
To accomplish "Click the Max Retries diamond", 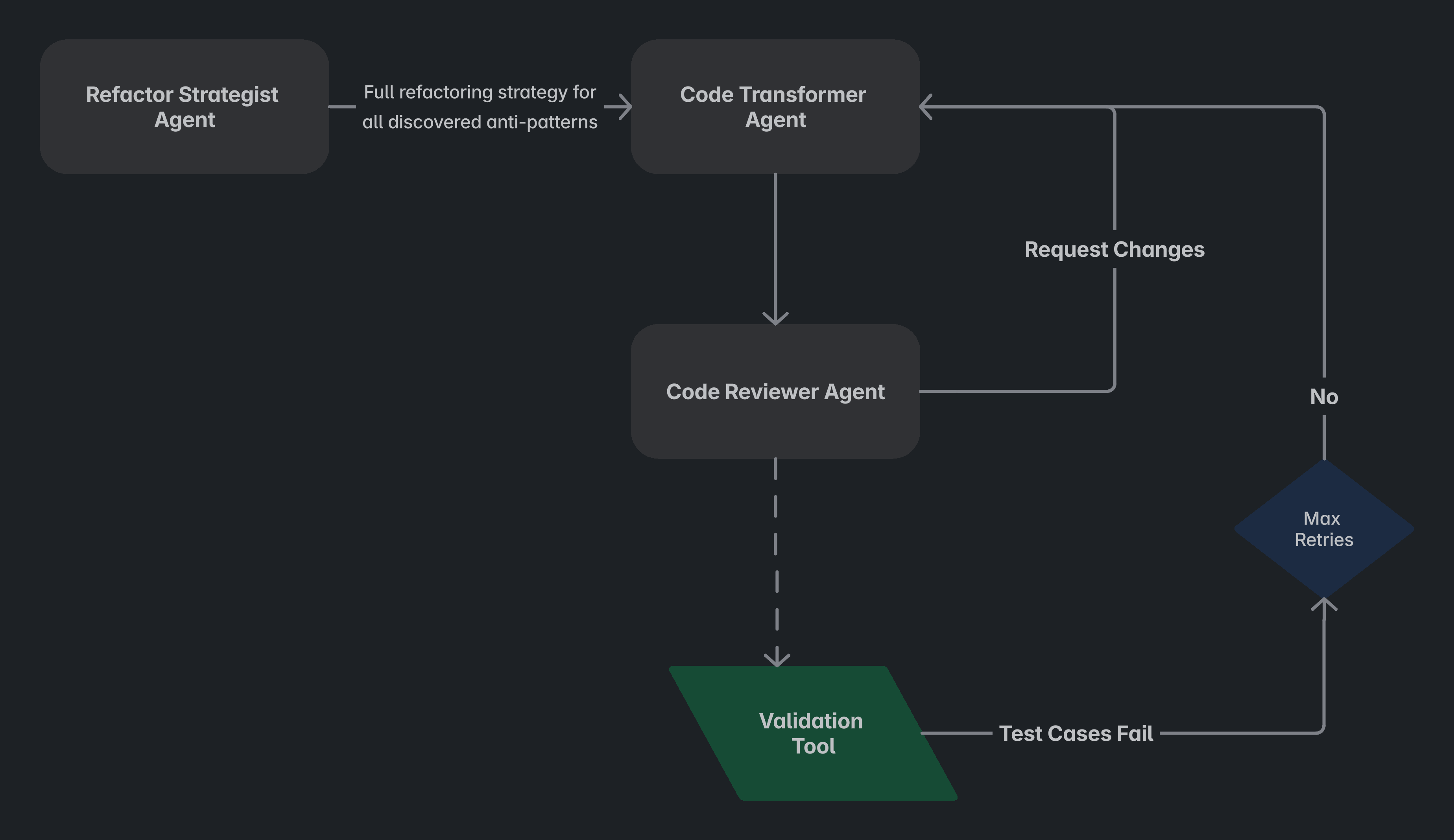I will point(1324,529).
